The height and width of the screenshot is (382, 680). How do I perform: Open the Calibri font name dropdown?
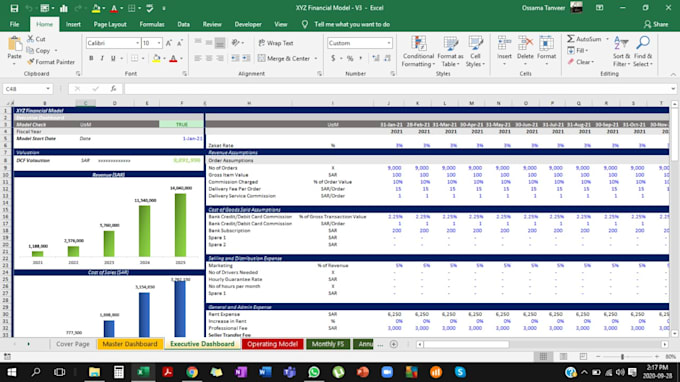point(137,43)
